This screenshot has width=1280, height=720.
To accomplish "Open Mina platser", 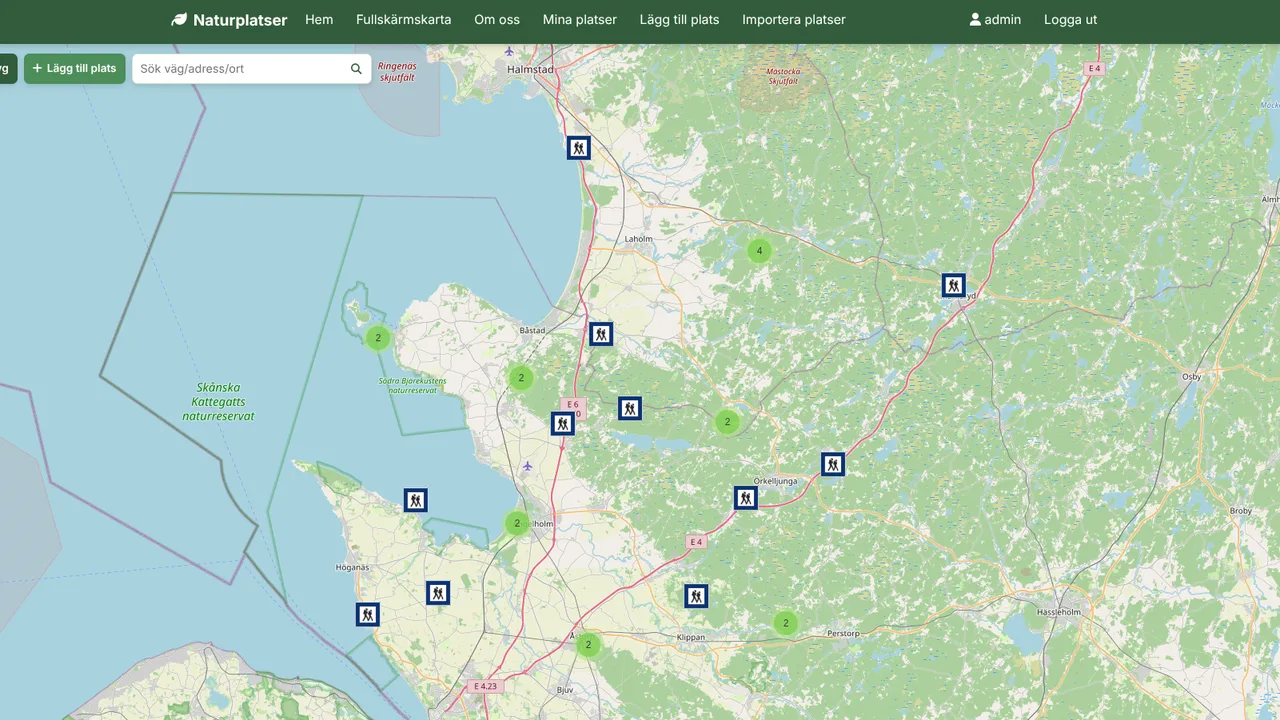I will tap(580, 20).
